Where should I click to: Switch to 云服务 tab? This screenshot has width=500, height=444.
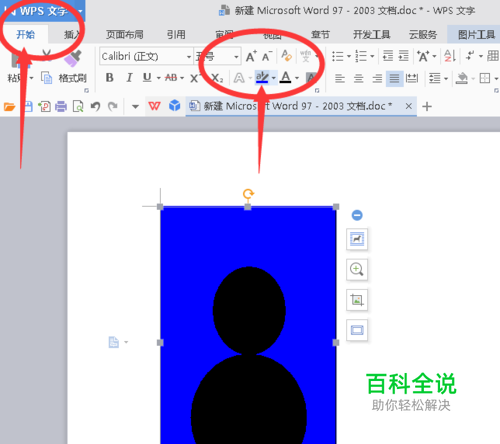(423, 35)
